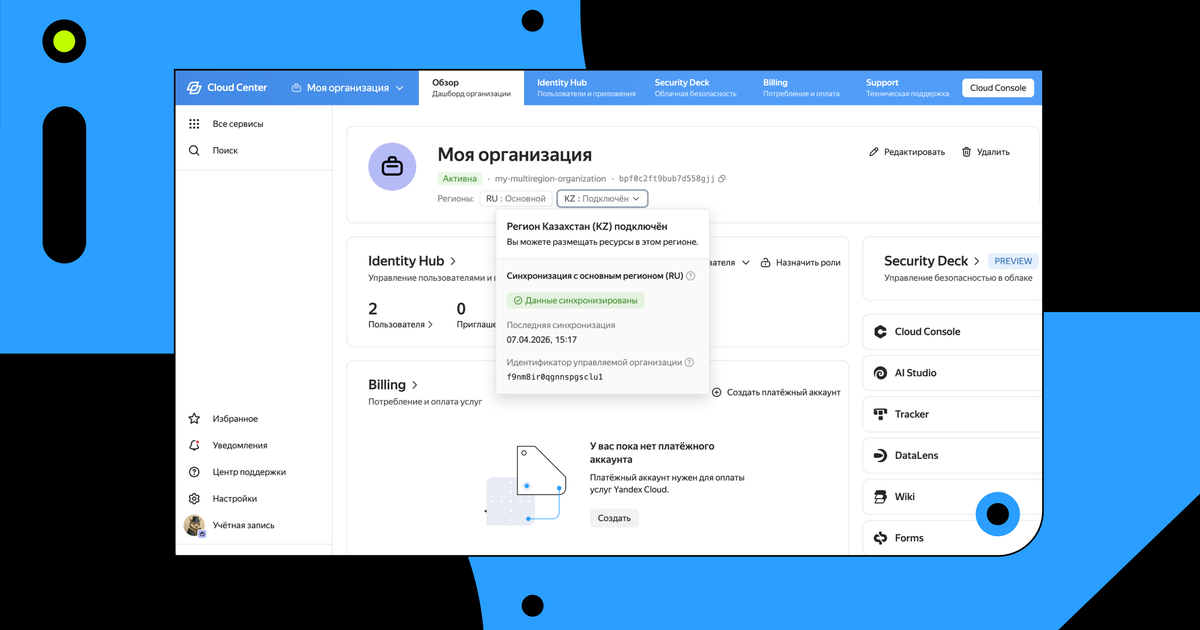Select the managed ID f9nm8ir0qgnnspgsclu1
Screen dimensions: 1200x630
tap(555, 377)
